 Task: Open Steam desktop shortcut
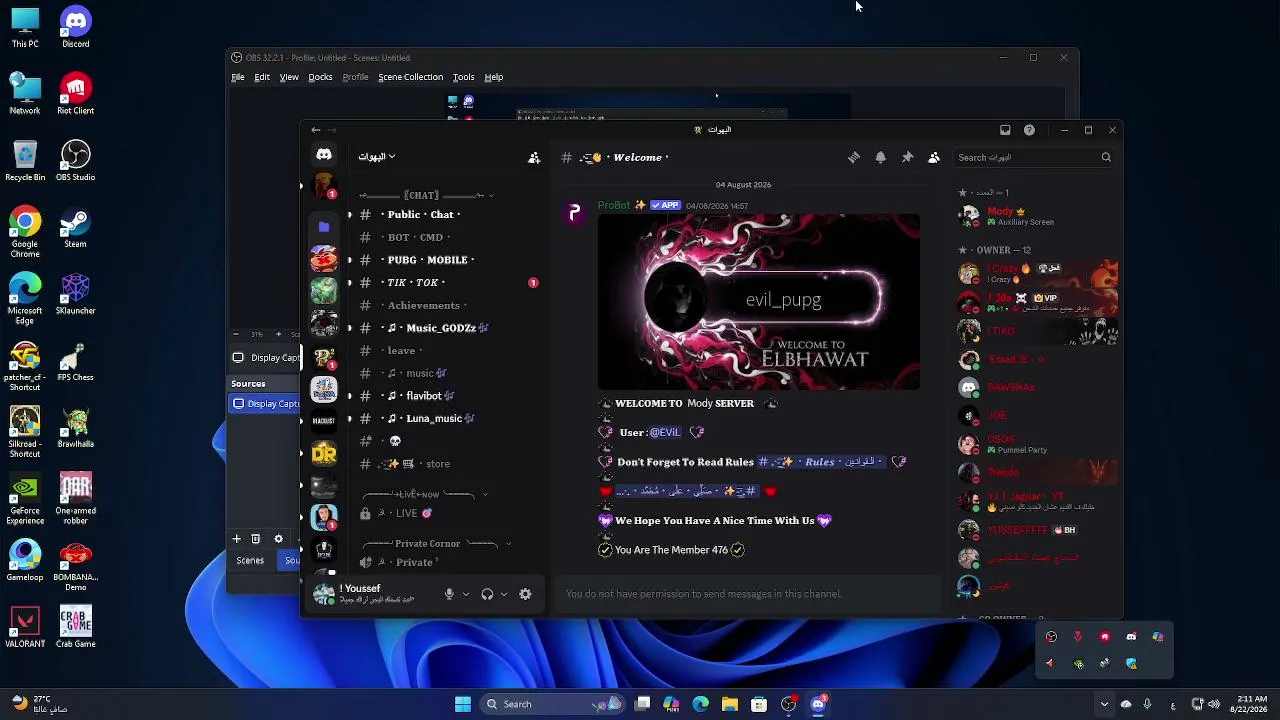pos(75,227)
